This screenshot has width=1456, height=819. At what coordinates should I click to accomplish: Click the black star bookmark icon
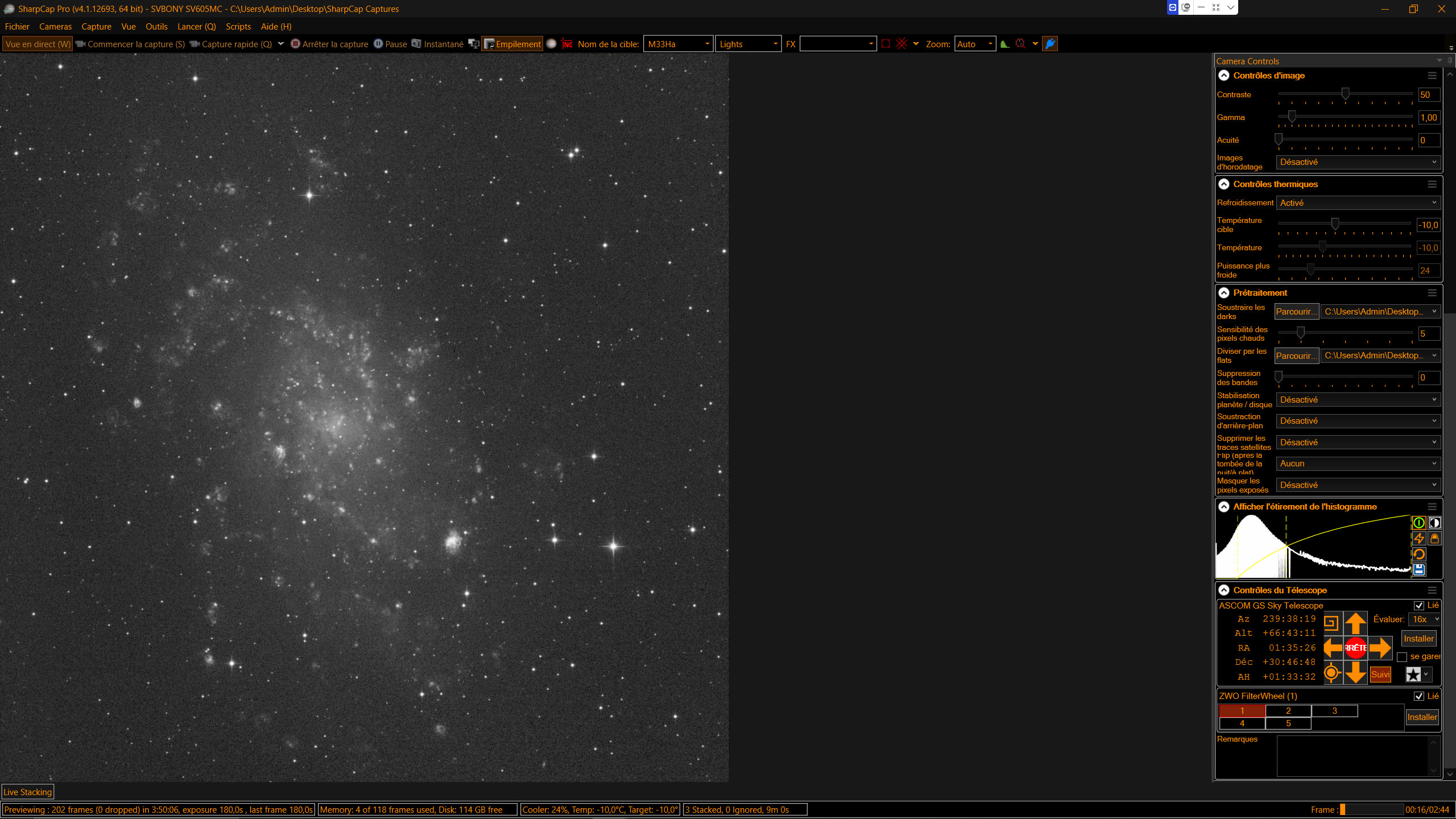click(1413, 675)
